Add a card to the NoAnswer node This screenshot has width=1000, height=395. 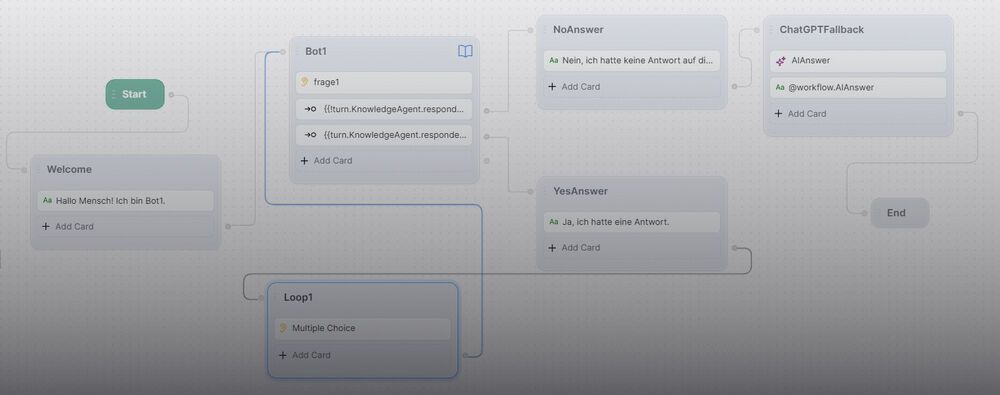pos(631,87)
